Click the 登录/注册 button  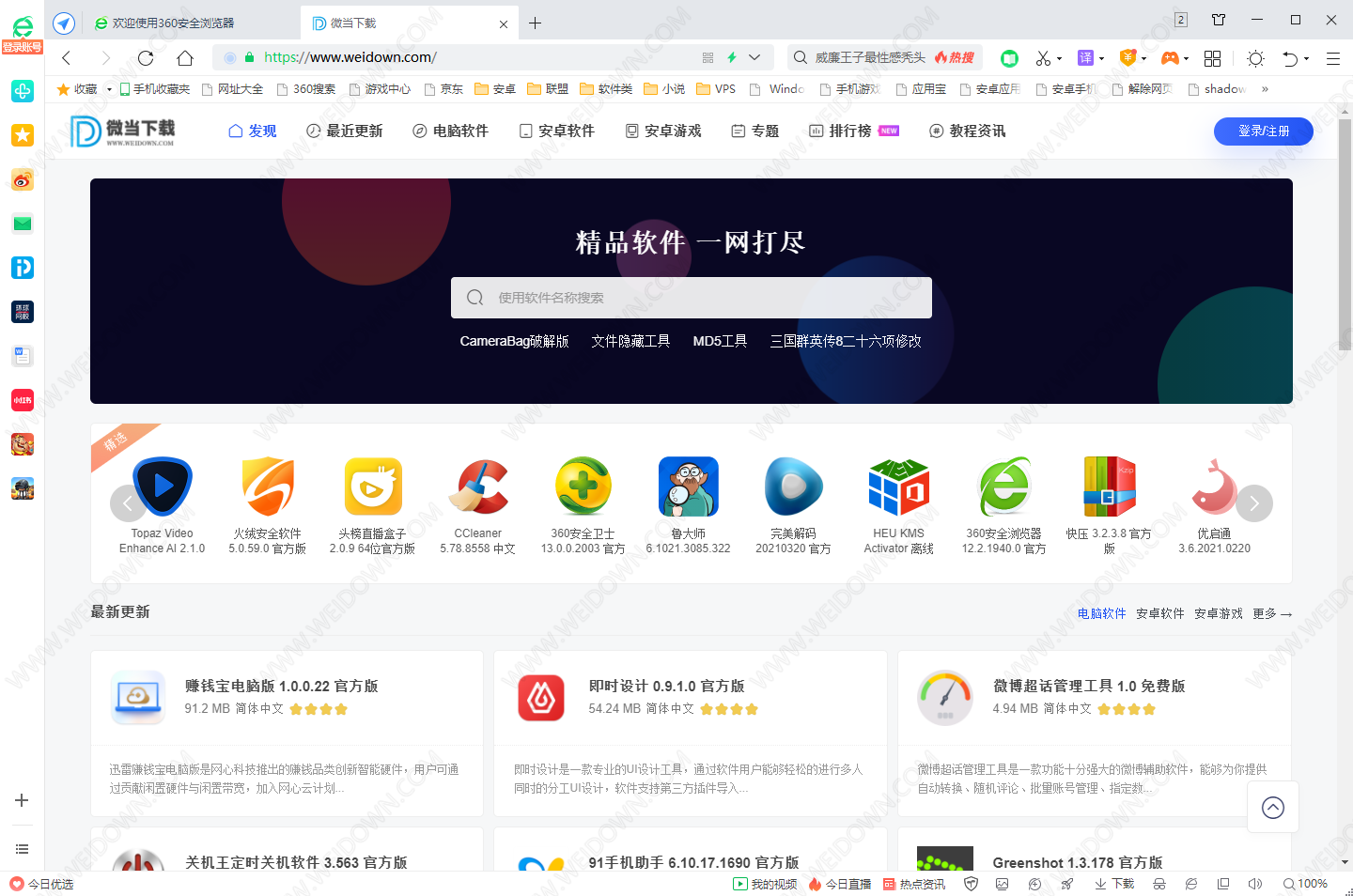pos(1263,131)
